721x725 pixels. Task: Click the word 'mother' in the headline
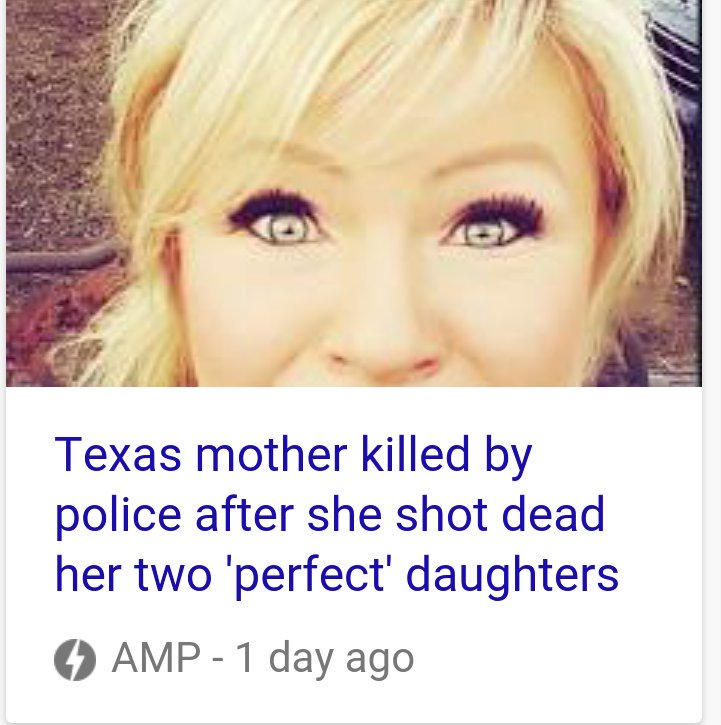coord(271,454)
